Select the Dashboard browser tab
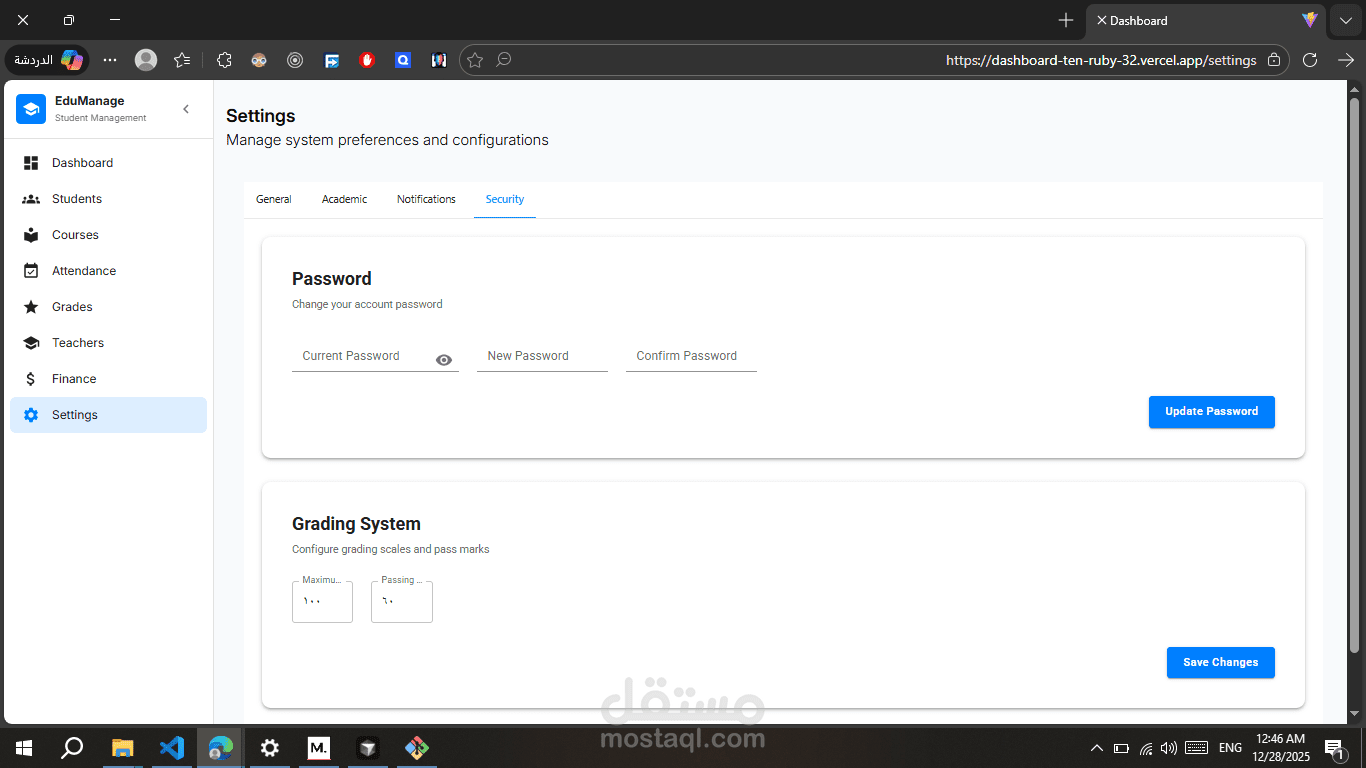The width and height of the screenshot is (1366, 768). click(x=1206, y=20)
